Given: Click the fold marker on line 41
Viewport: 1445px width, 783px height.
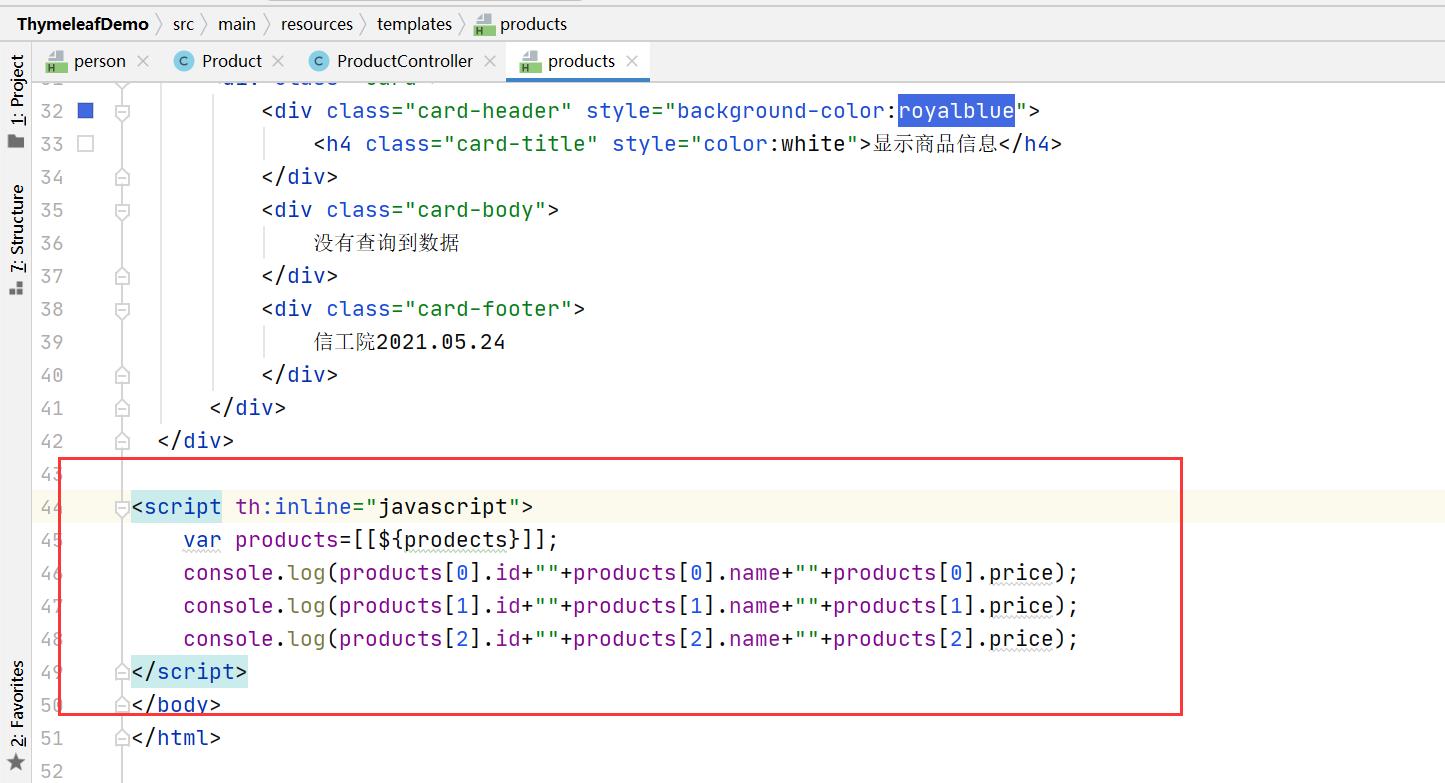Looking at the screenshot, I should pos(122,409).
